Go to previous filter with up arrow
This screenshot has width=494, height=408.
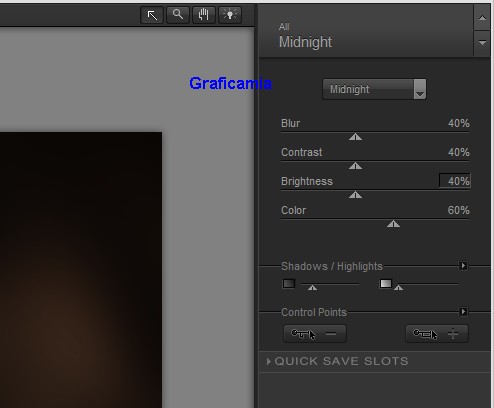482,18
